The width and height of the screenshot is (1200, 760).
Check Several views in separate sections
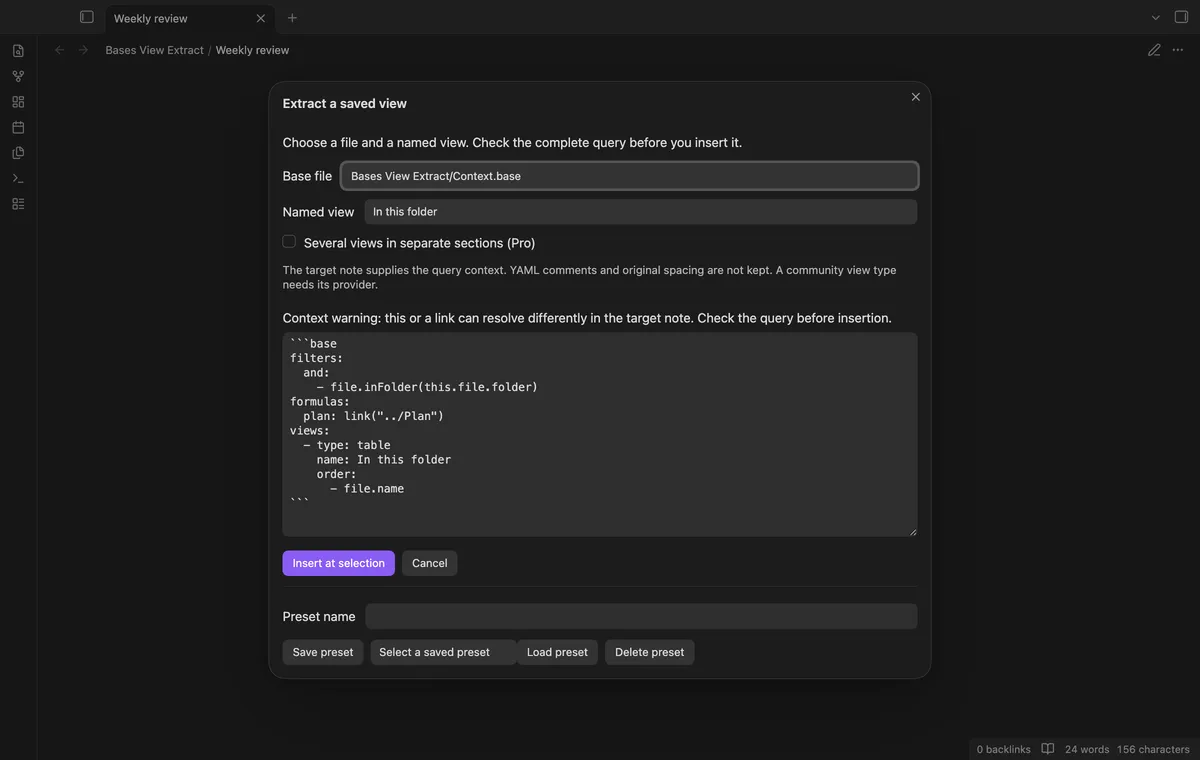click(289, 242)
